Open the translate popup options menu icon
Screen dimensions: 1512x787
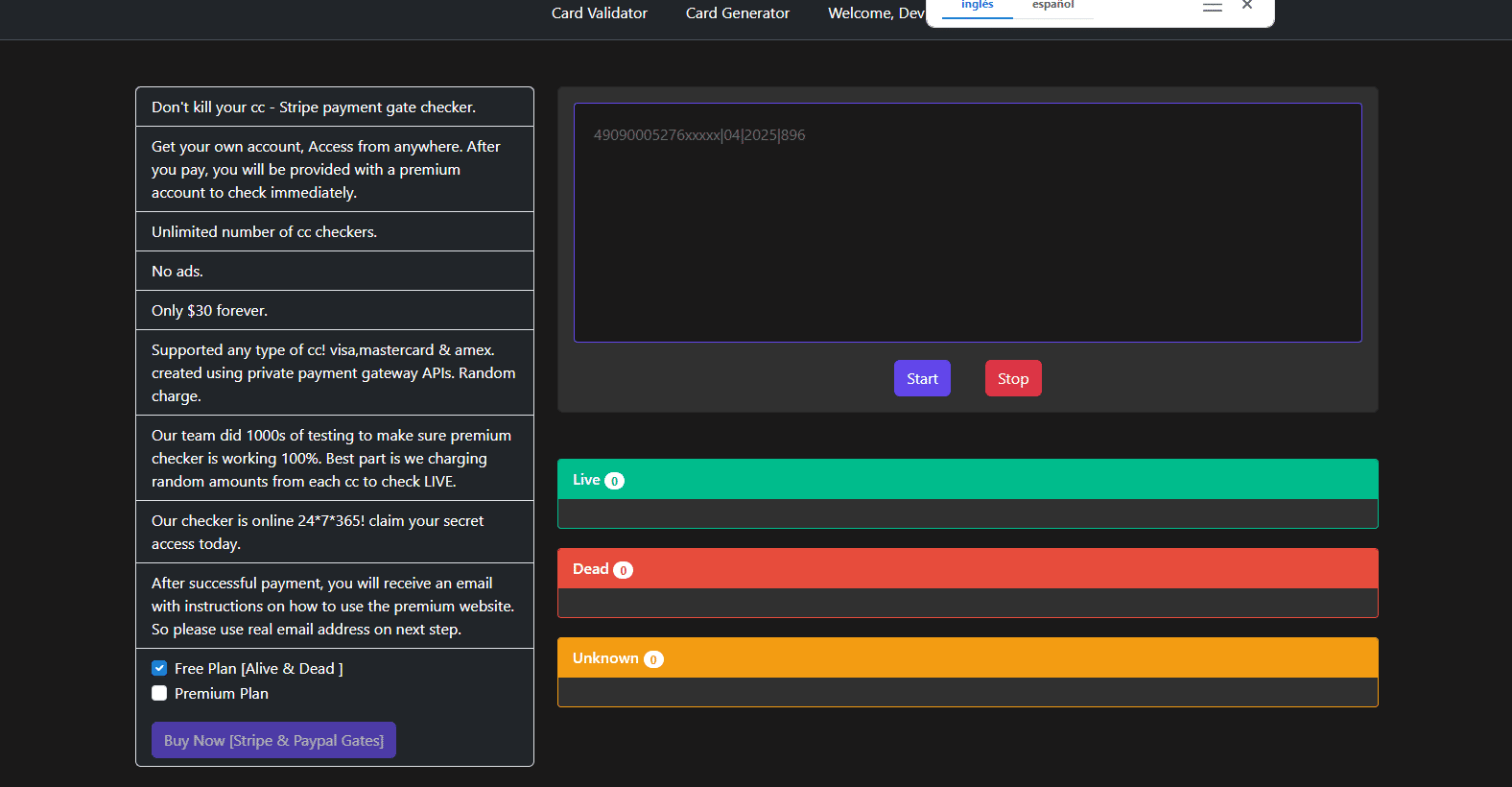click(x=1213, y=6)
